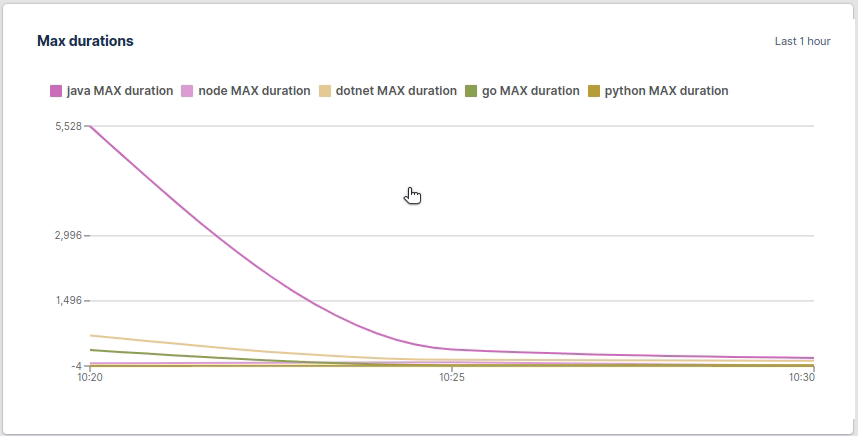Click the 5,528 y-axis label
Image resolution: width=858 pixels, height=436 pixels.
[x=68, y=126]
